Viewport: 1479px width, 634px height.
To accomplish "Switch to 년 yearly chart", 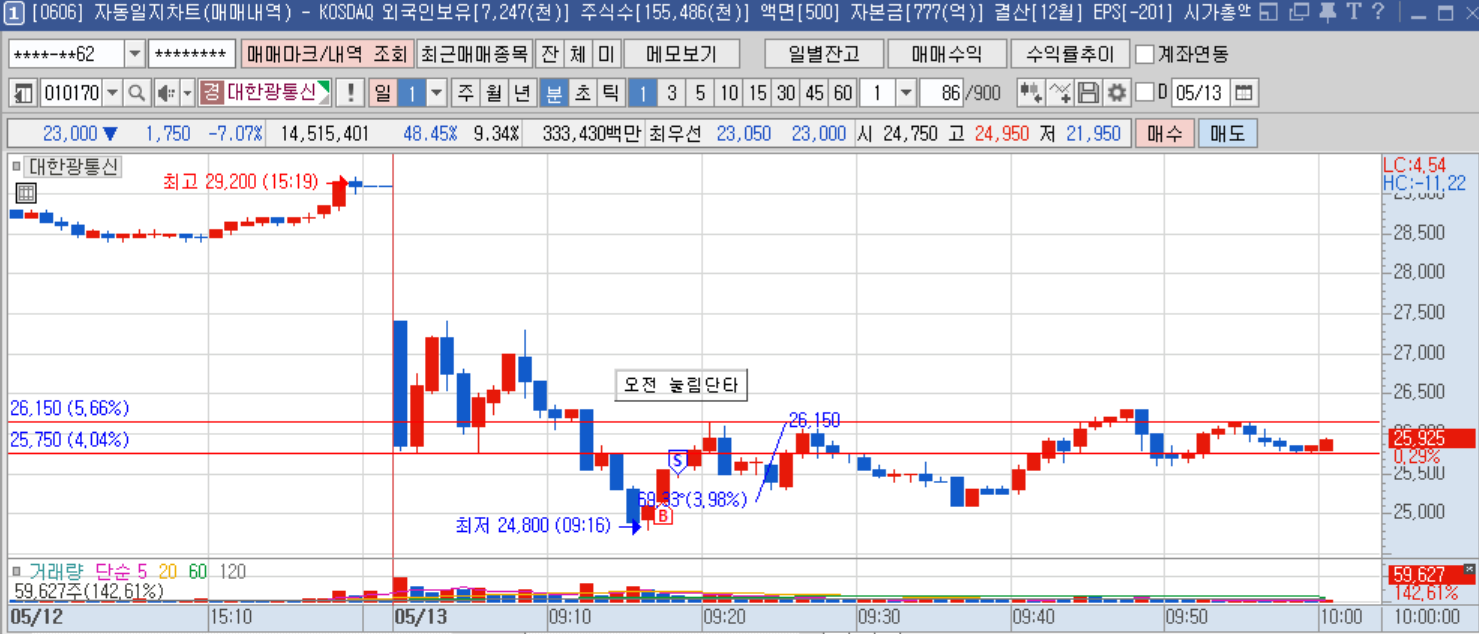I will pos(522,94).
